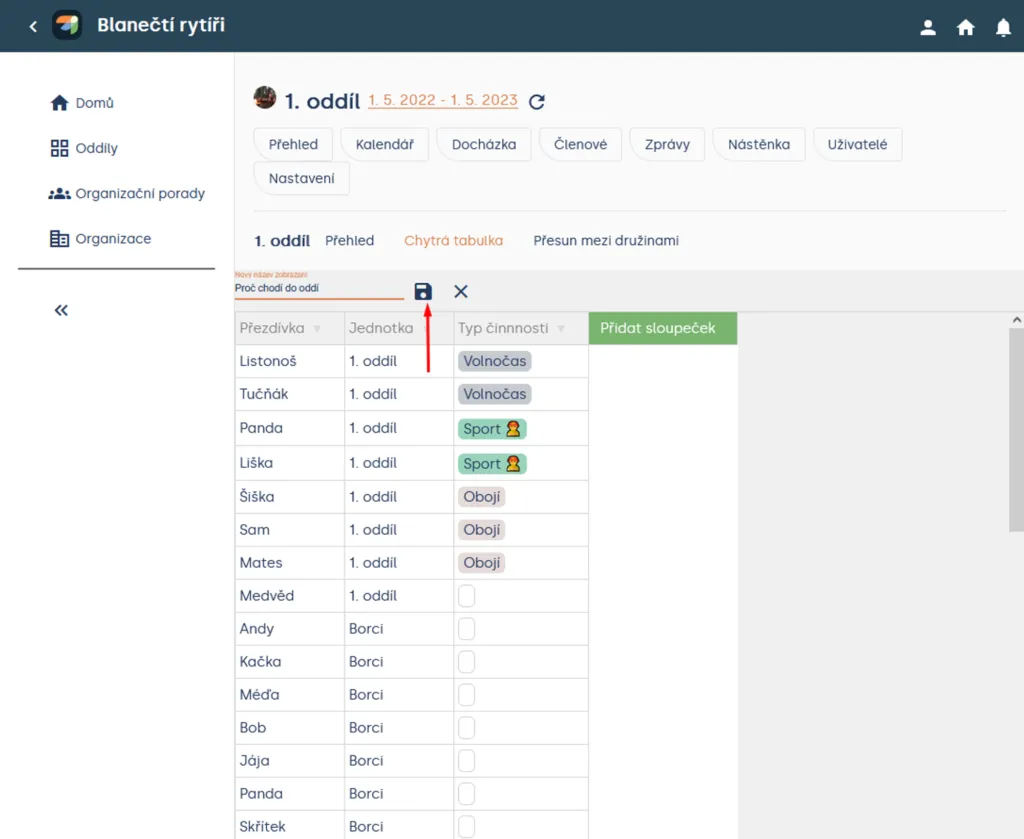Open the date range 1. 5. 2022 - 1. 5. 2023 selector
The image size is (1024, 839).
tap(443, 100)
